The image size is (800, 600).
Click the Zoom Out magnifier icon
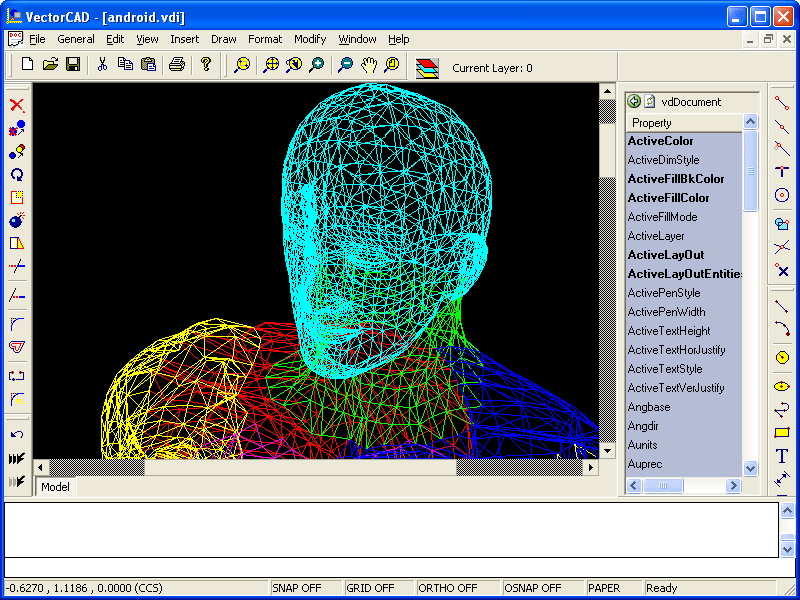pyautogui.click(x=345, y=64)
